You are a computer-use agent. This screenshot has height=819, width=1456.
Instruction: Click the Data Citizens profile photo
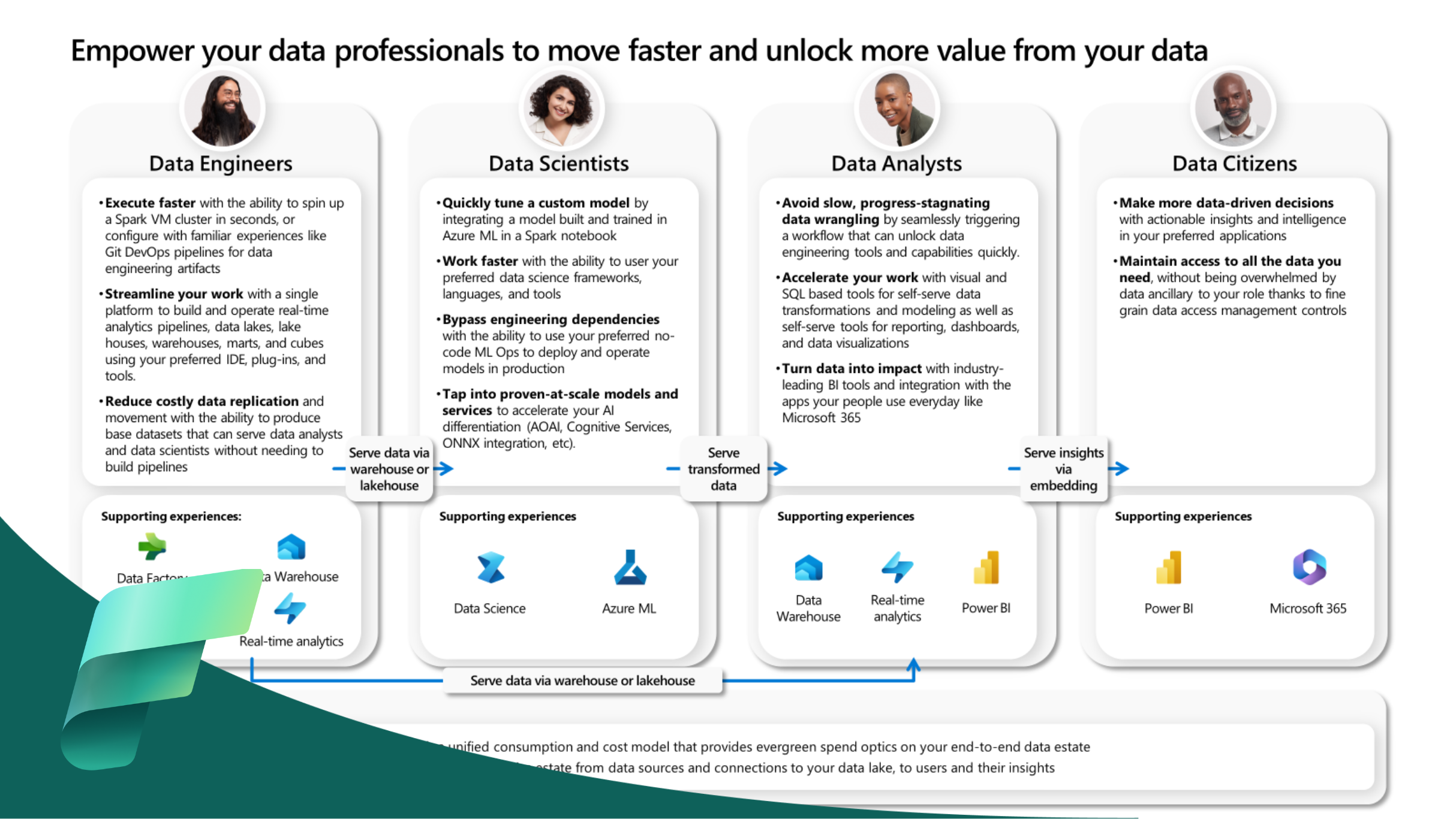(1232, 113)
